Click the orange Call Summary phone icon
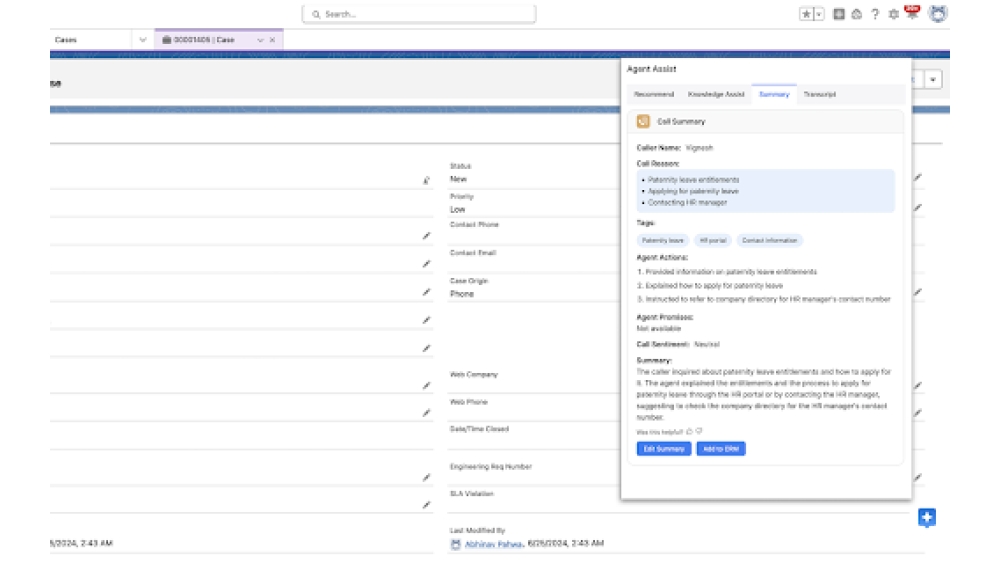1000x563 pixels. click(643, 121)
